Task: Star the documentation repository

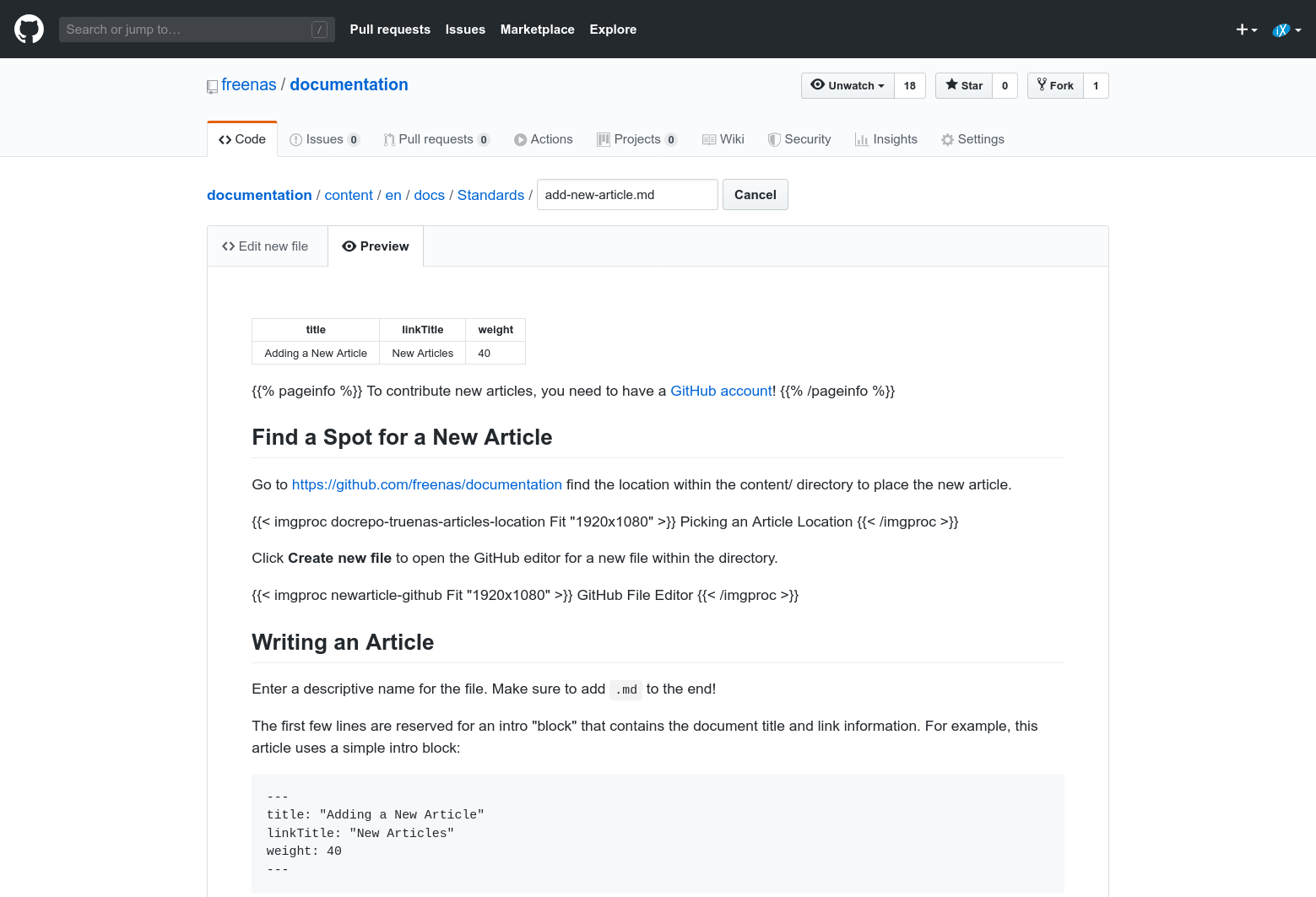Action: (x=964, y=85)
